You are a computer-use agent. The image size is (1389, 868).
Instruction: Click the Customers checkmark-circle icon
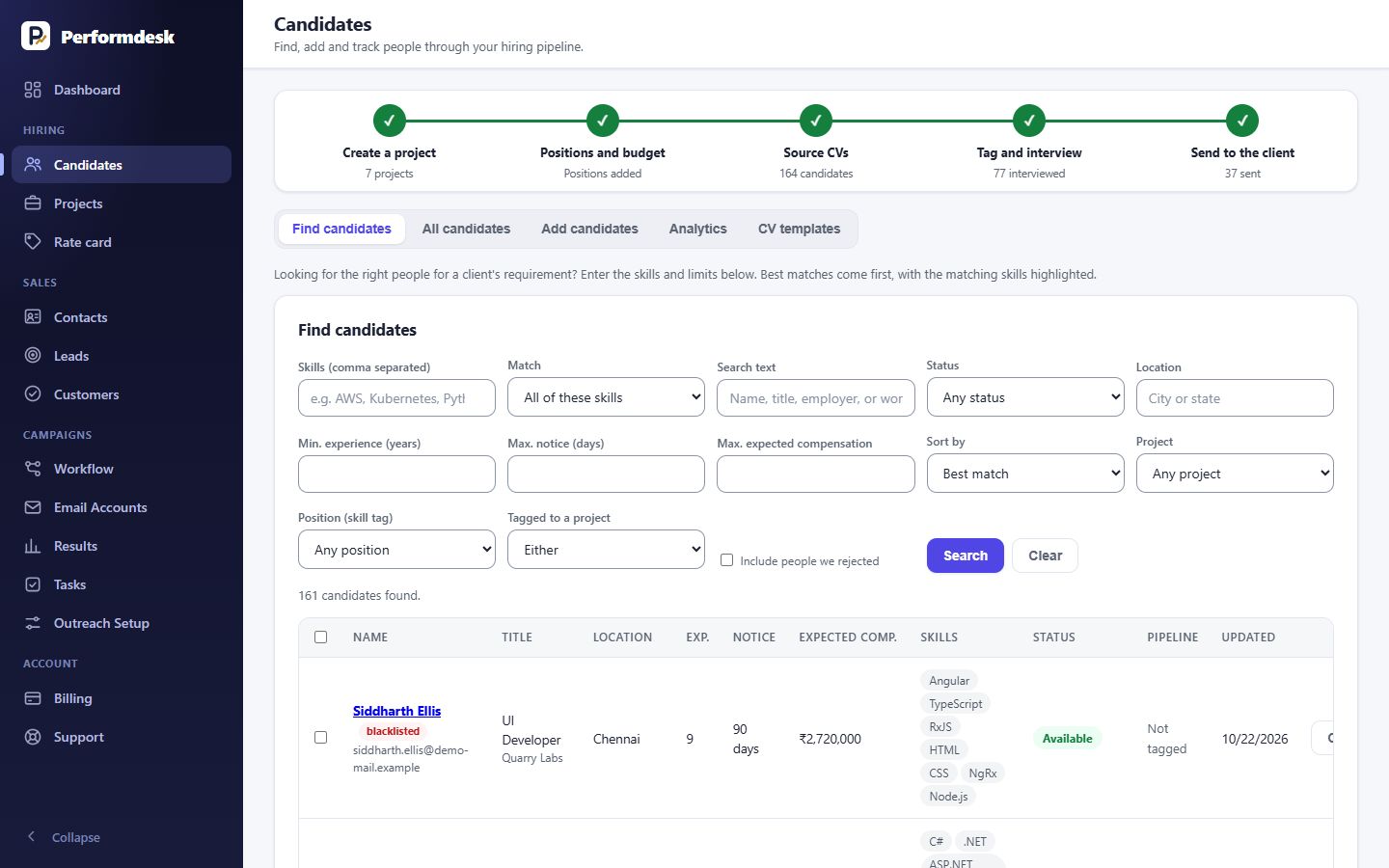pyautogui.click(x=33, y=394)
